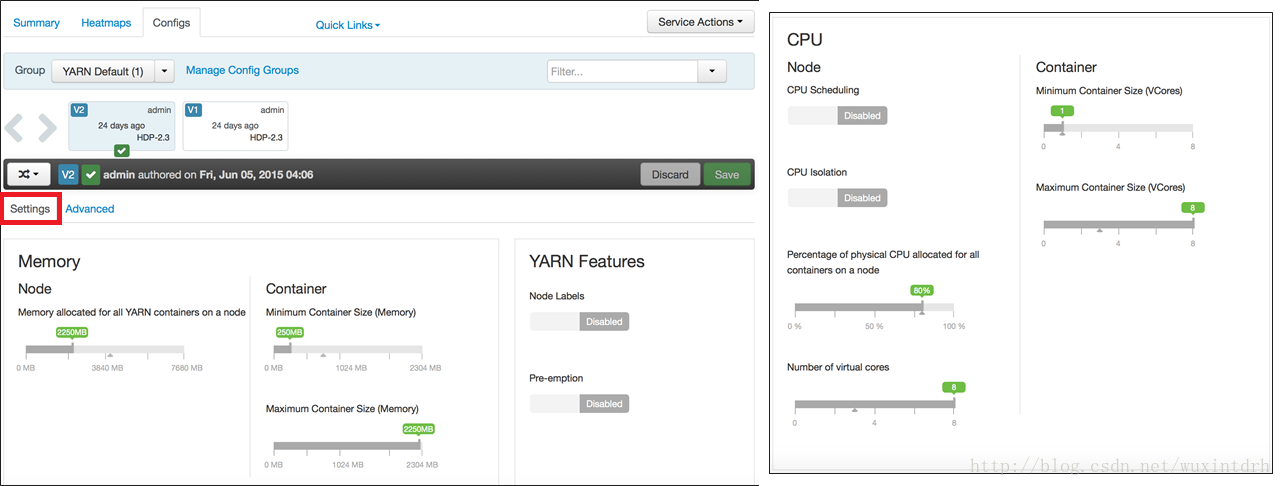Image resolution: width=1281 pixels, height=486 pixels.
Task: Click the Minimum Container Size (Memory) slider
Action: 347,349
